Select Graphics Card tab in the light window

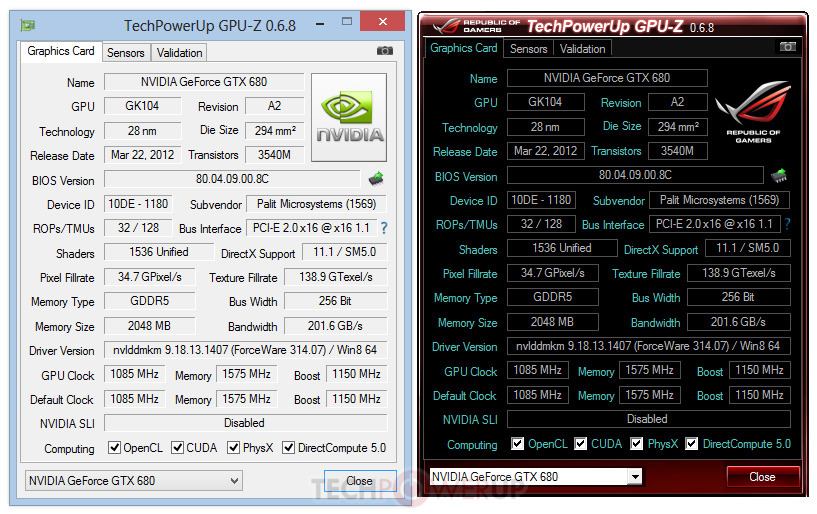tap(61, 51)
